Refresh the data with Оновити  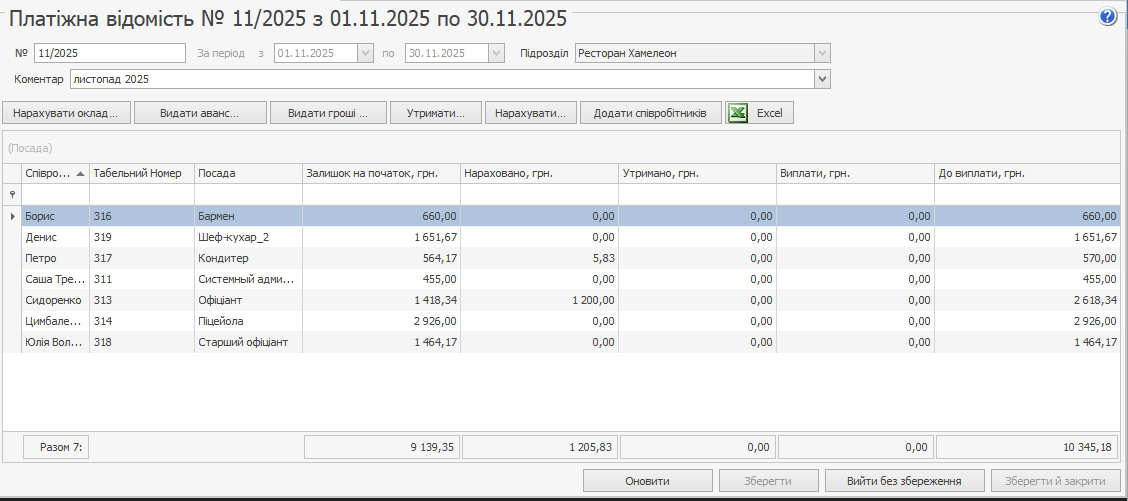click(x=647, y=481)
